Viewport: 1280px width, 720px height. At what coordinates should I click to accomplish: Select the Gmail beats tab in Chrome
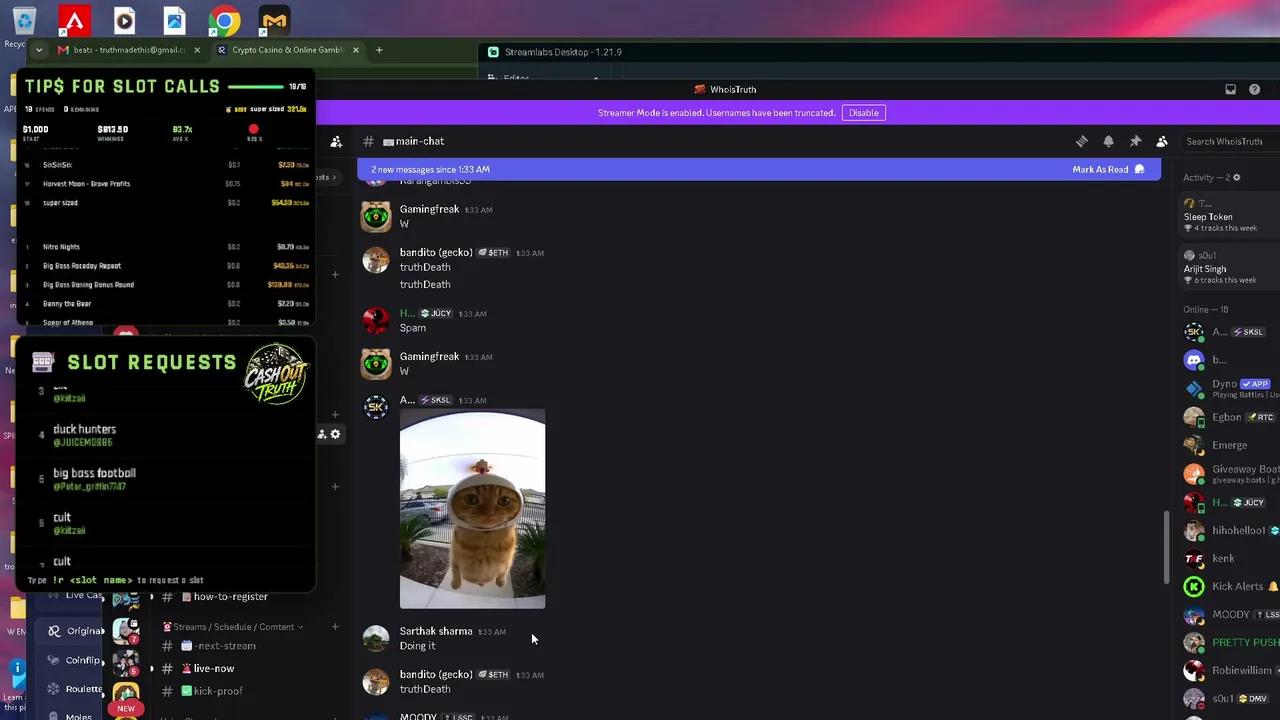[x=129, y=50]
